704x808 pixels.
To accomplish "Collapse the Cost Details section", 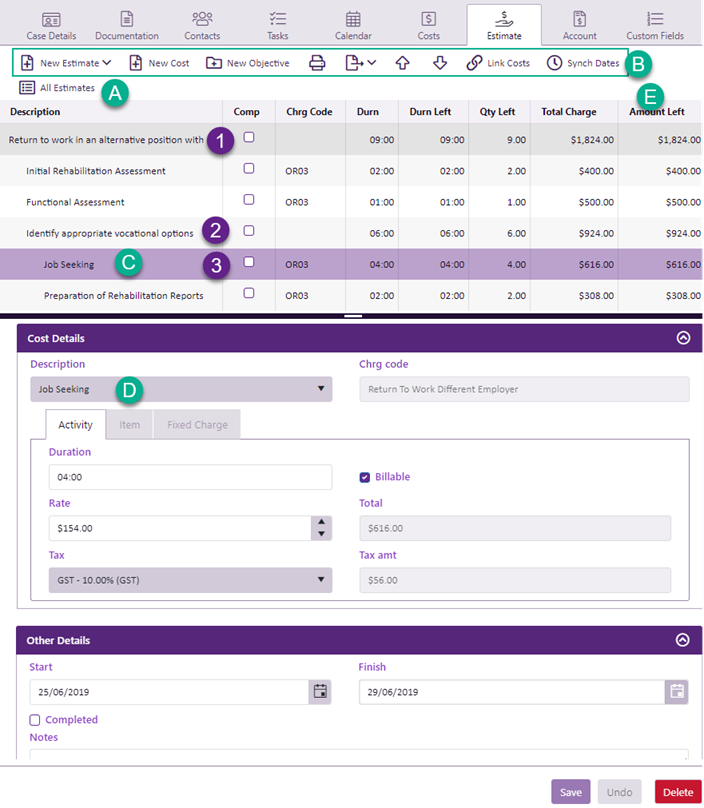I will click(683, 338).
